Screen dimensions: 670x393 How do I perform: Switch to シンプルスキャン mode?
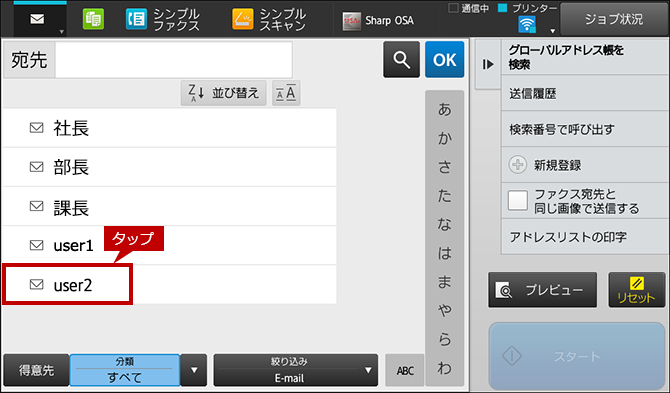[x=269, y=20]
